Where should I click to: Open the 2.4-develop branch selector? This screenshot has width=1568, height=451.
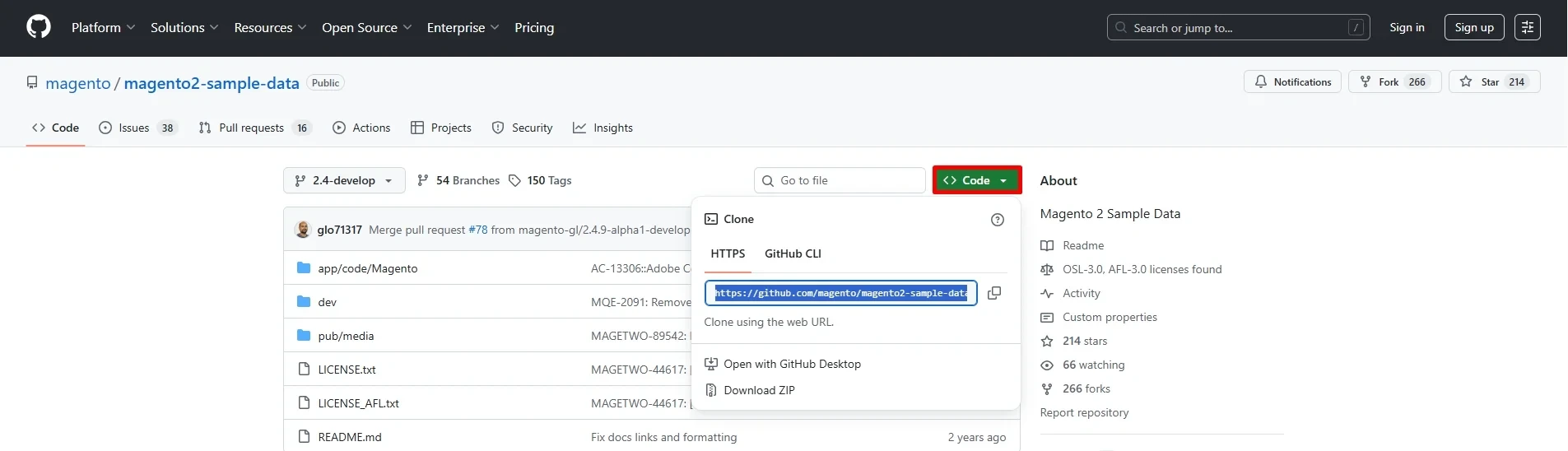[344, 180]
